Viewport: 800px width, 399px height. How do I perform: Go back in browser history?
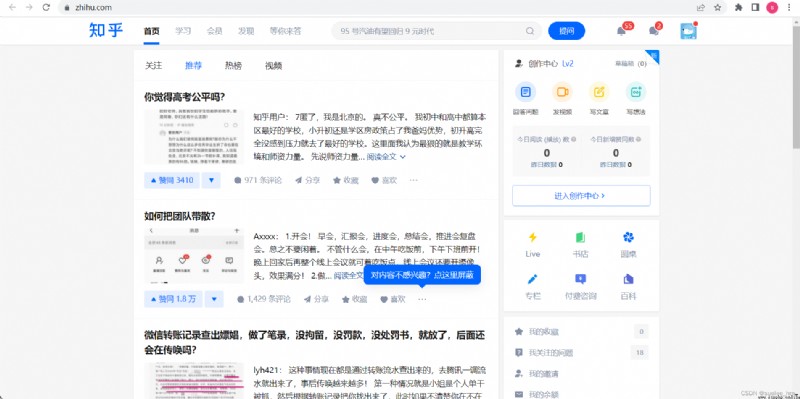[x=12, y=7]
